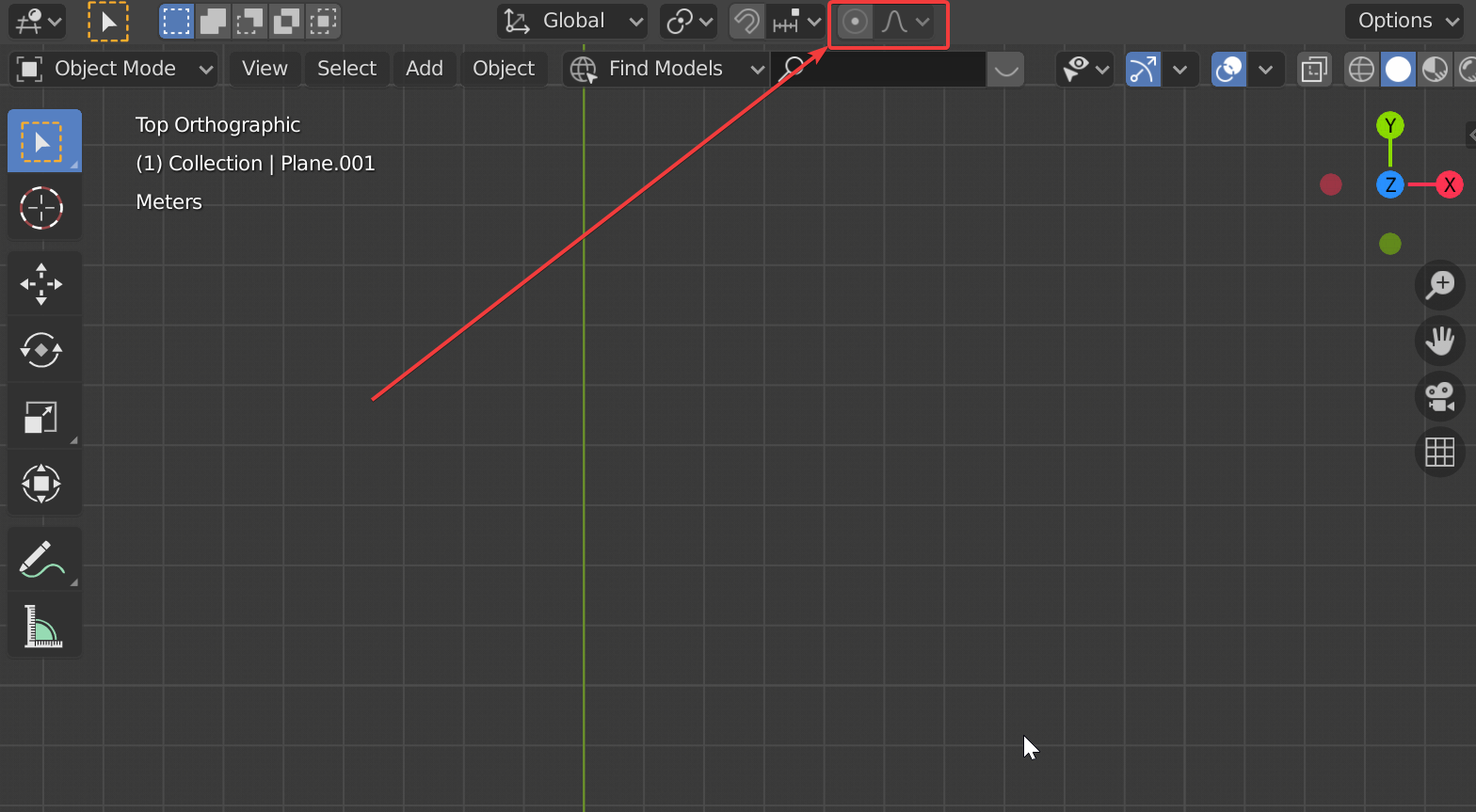Set selection mode to extend
The image size is (1476, 812).
point(213,21)
